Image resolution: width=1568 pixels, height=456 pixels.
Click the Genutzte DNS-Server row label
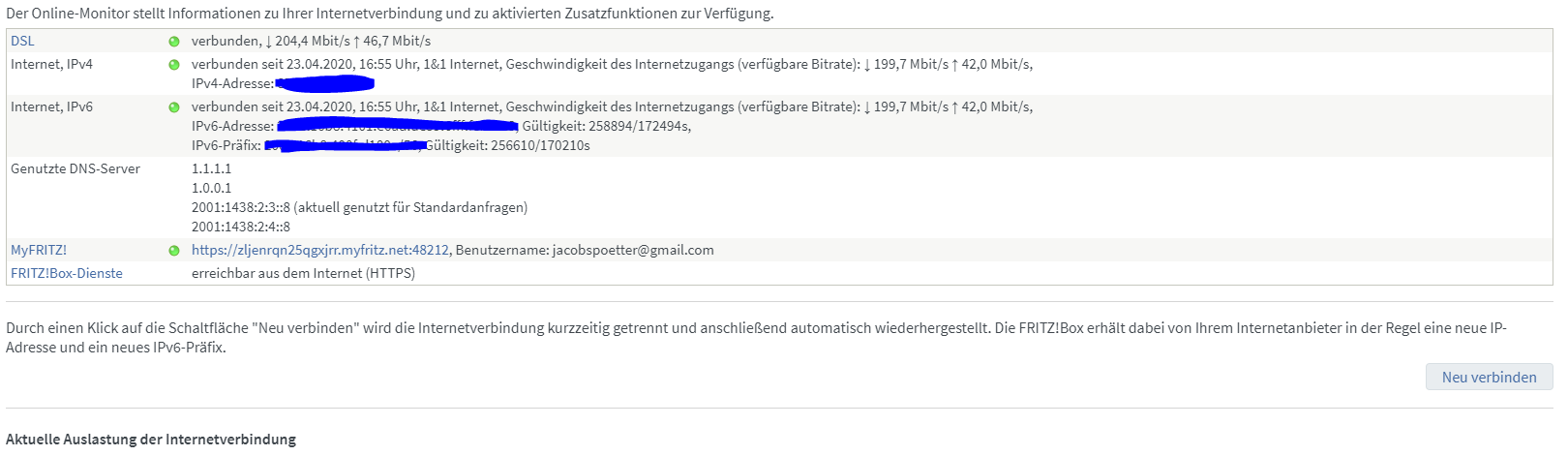75,168
